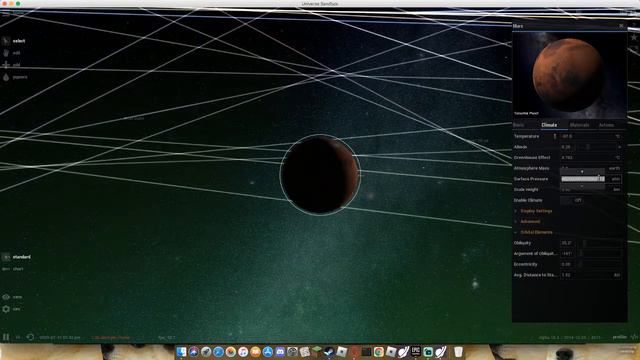The image size is (640, 360).
Task: Click the Surface Pressure input field
Action: coord(582,179)
